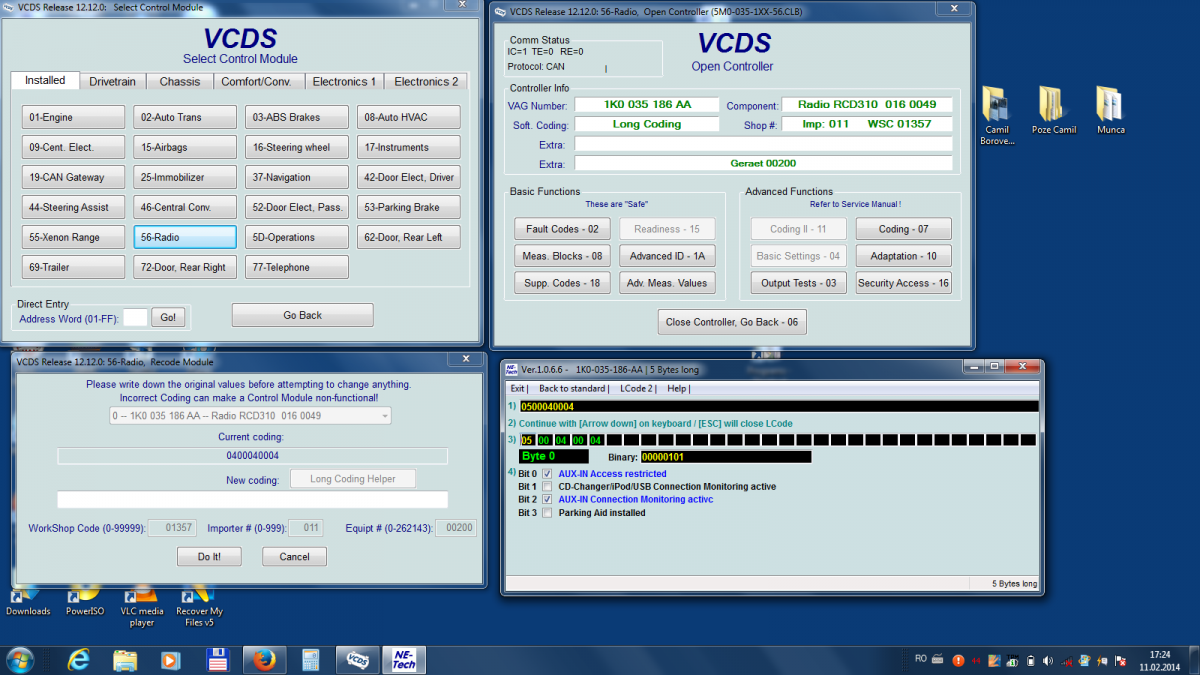
Task: Open the Camil Borove... desktop folder
Action: pyautogui.click(x=996, y=114)
